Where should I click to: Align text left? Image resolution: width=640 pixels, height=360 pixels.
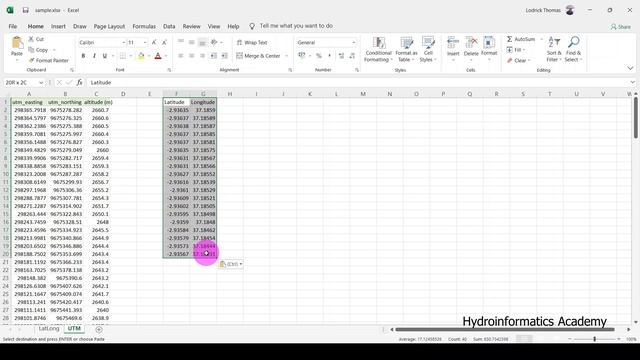181,56
